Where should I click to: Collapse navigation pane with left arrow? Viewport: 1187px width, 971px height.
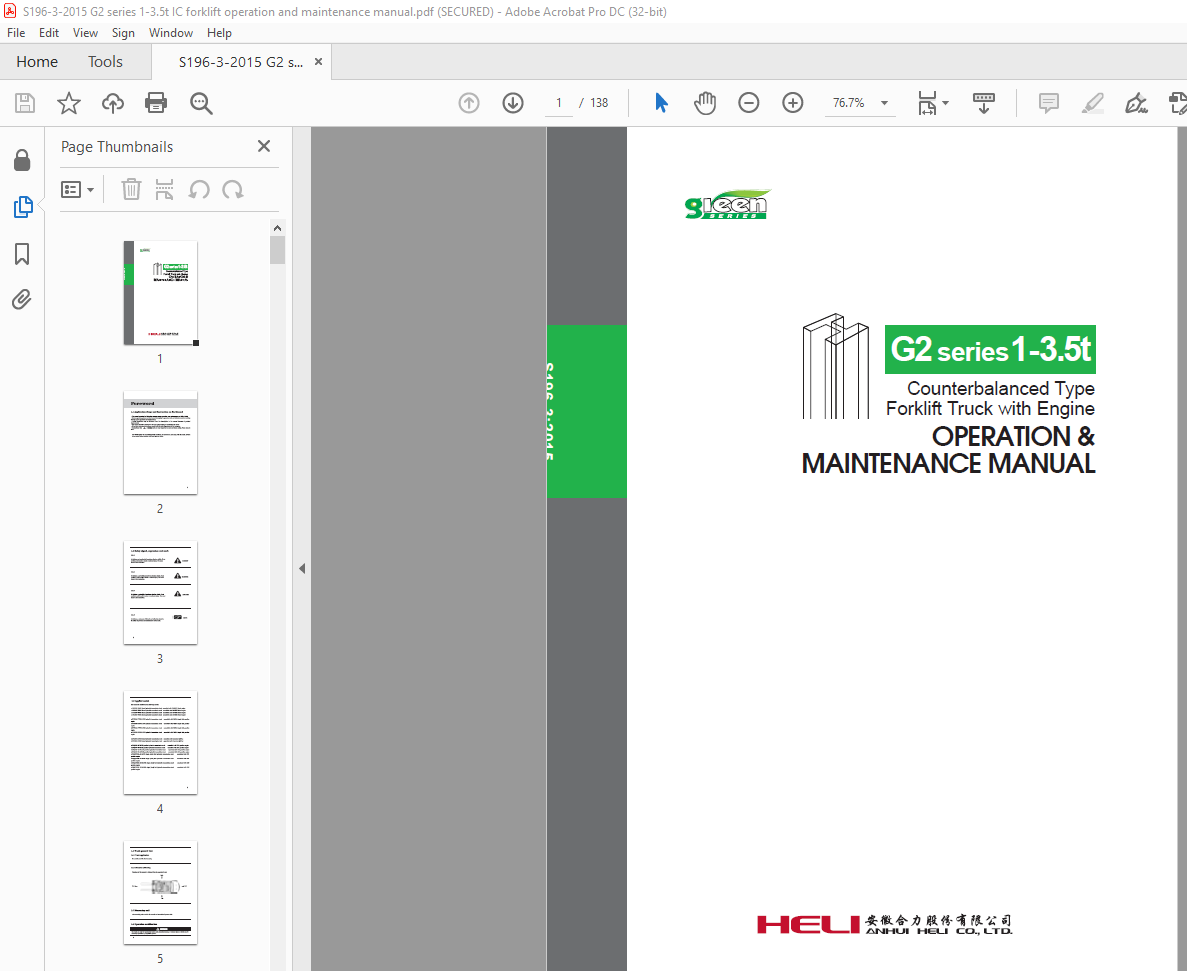click(x=302, y=568)
